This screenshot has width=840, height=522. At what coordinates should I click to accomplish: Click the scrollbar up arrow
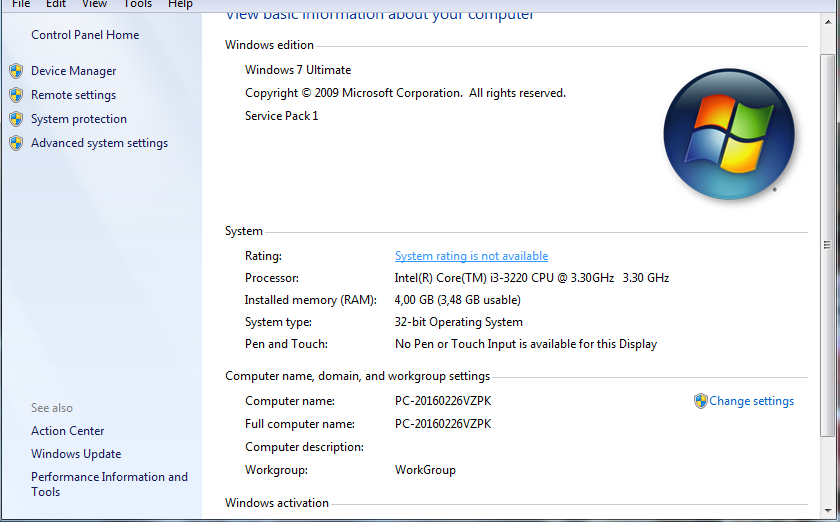[828, 23]
